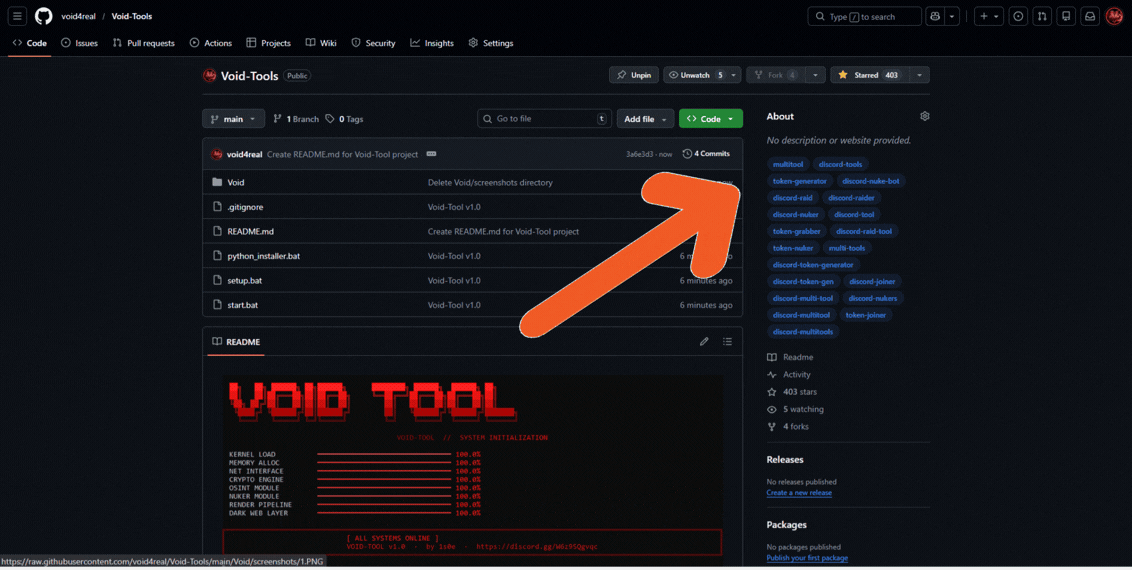Open the setup.bat file
The width and height of the screenshot is (1132, 570).
[244, 281]
